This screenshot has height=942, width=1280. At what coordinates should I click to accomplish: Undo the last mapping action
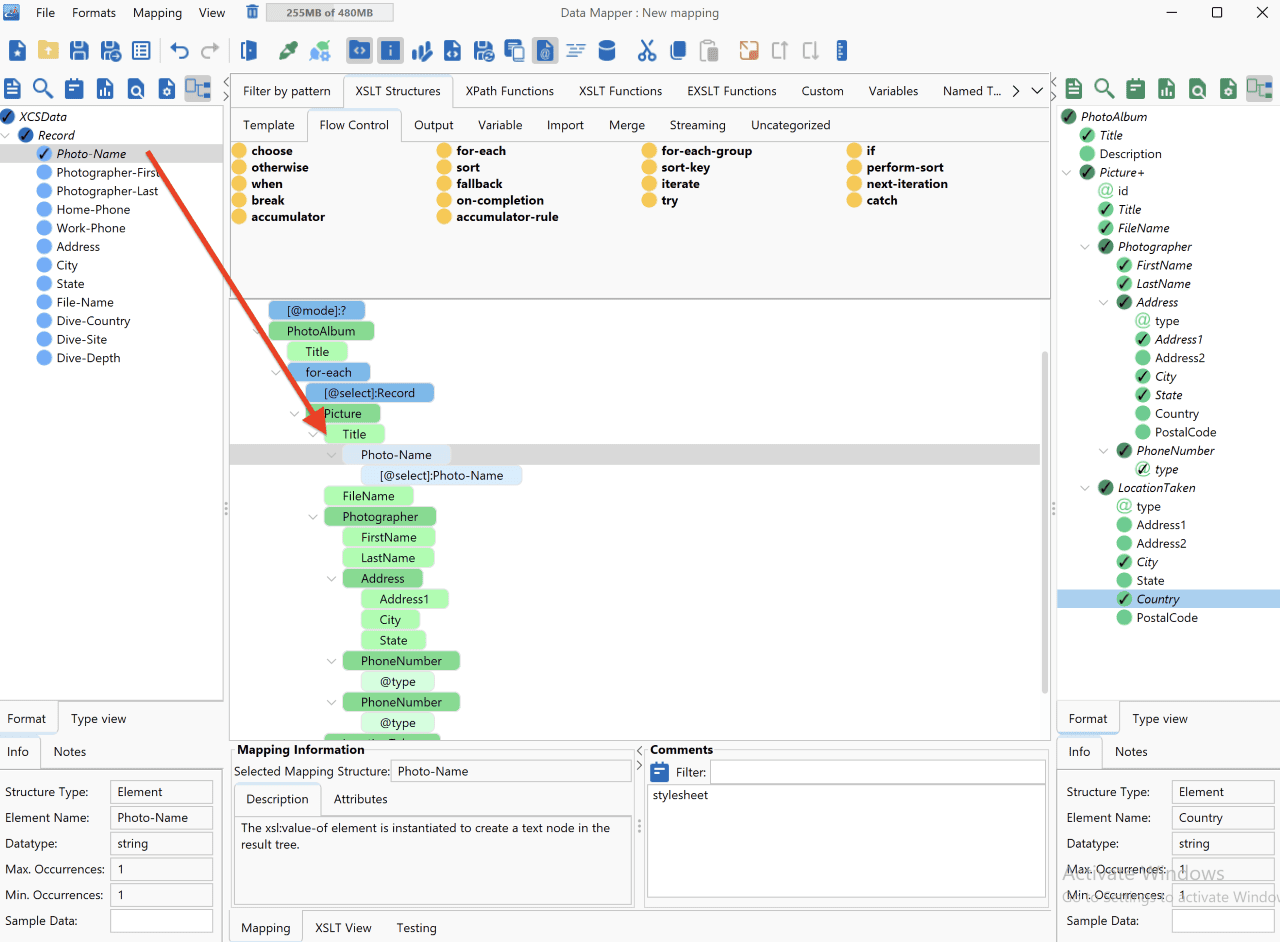(x=179, y=50)
